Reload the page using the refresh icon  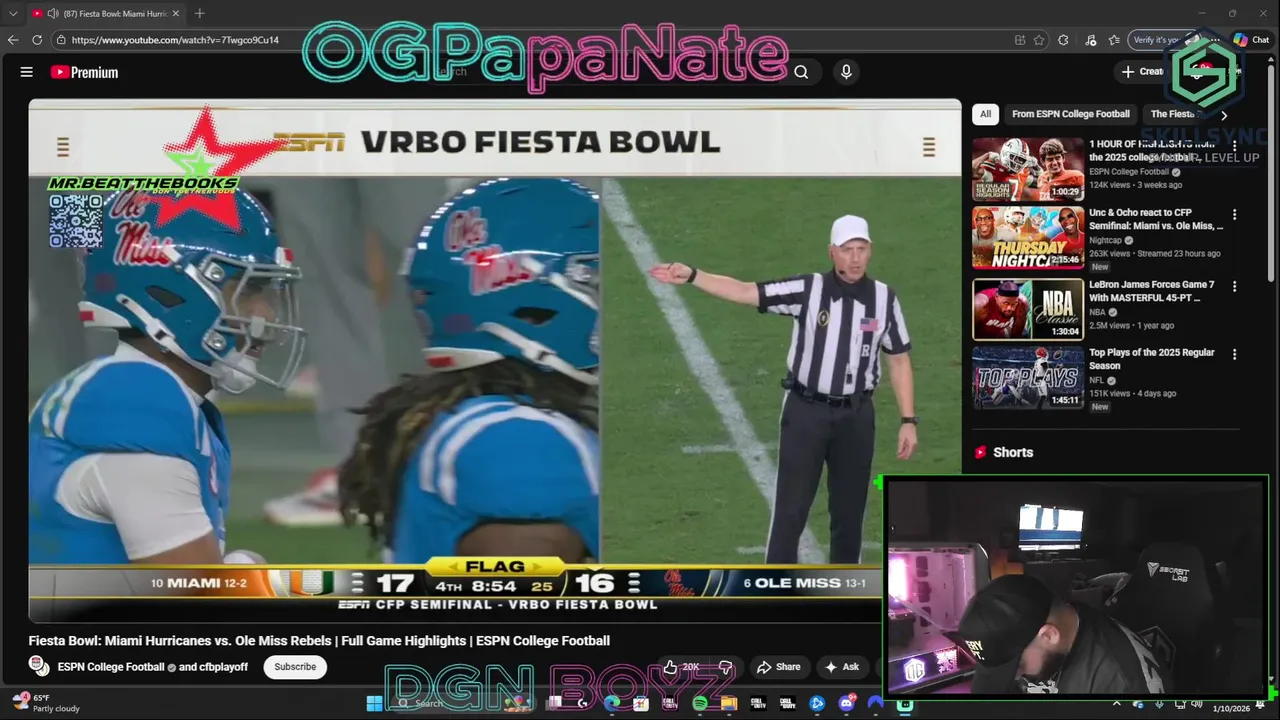[37, 40]
